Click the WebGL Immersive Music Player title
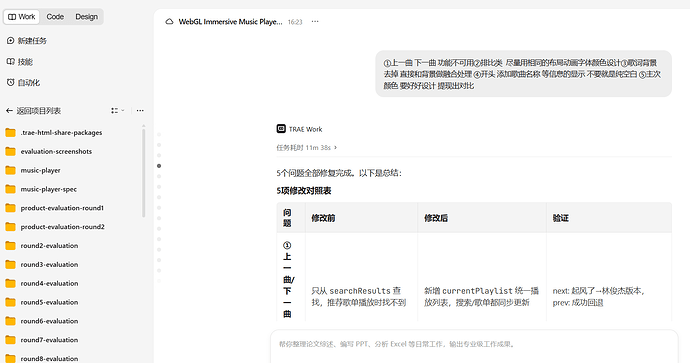690x363 pixels. [x=230, y=22]
